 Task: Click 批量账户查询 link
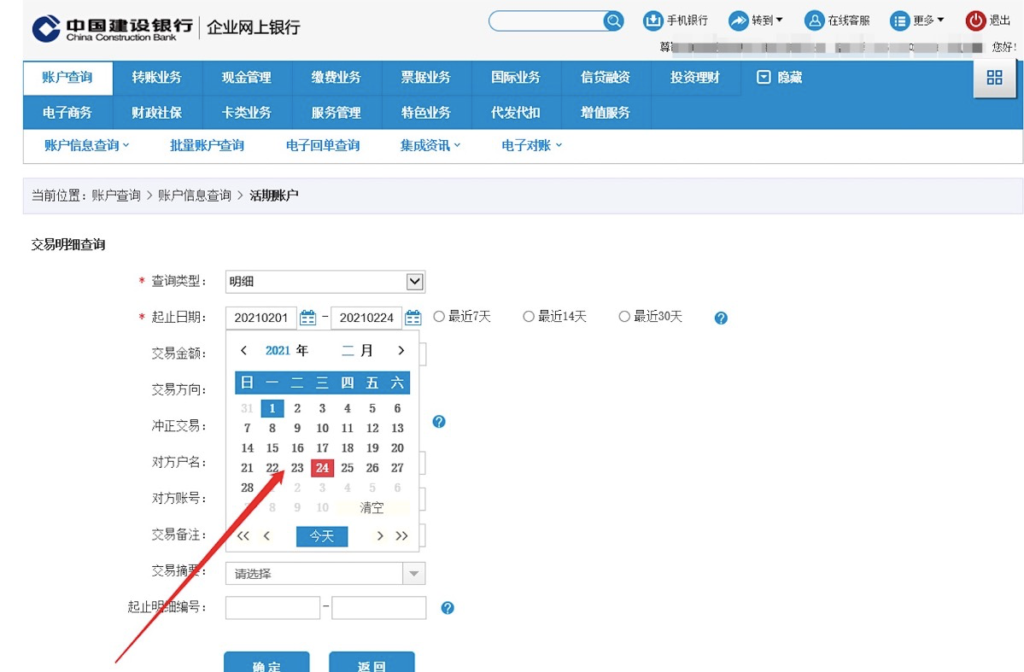207,146
